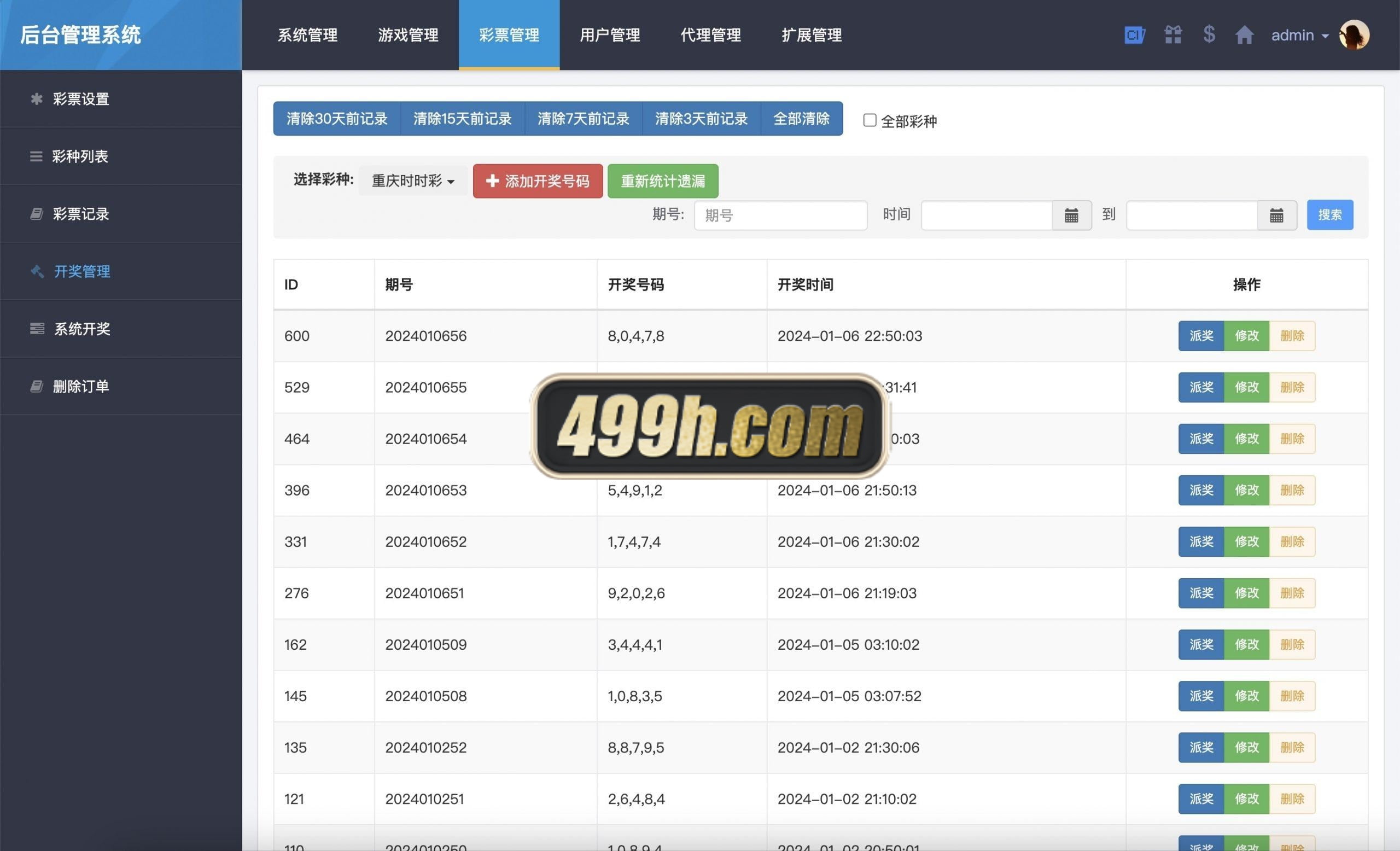Click list icon beside 彩种列表
The image size is (1400, 851).
[36, 156]
